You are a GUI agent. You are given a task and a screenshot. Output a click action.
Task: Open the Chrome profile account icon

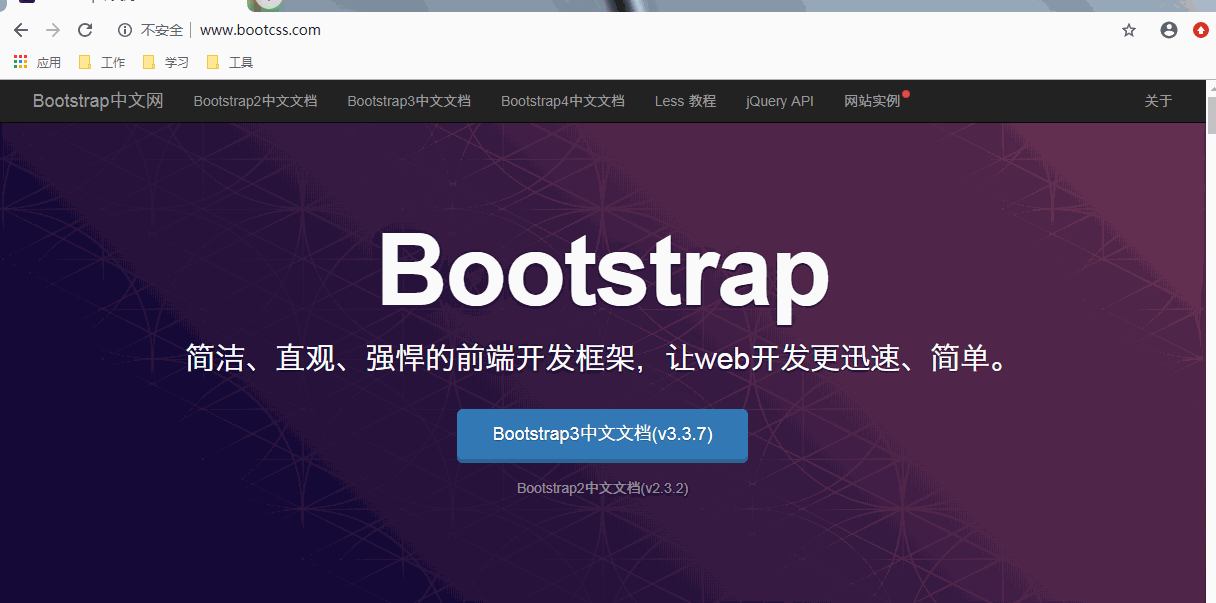point(1168,30)
